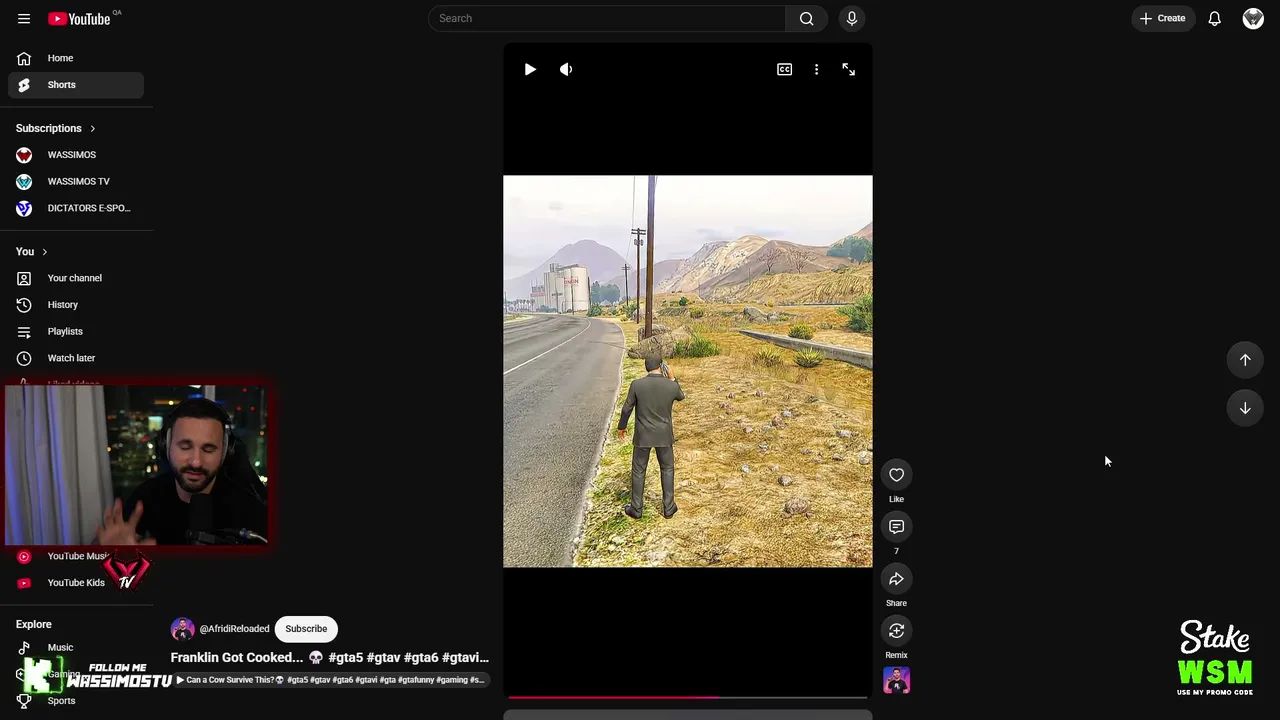Go to YouTube home via logo
The width and height of the screenshot is (1280, 720).
[x=79, y=18]
